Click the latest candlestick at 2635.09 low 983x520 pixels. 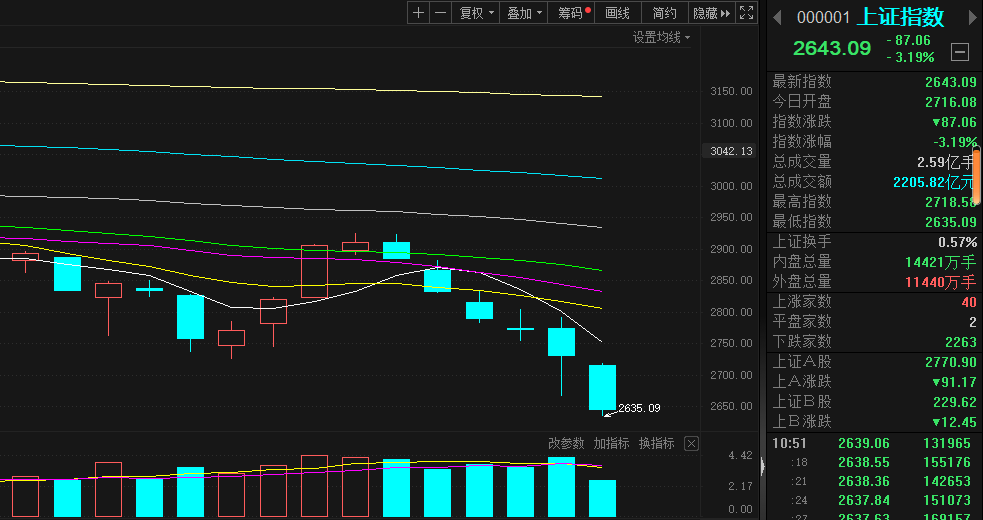click(x=602, y=387)
